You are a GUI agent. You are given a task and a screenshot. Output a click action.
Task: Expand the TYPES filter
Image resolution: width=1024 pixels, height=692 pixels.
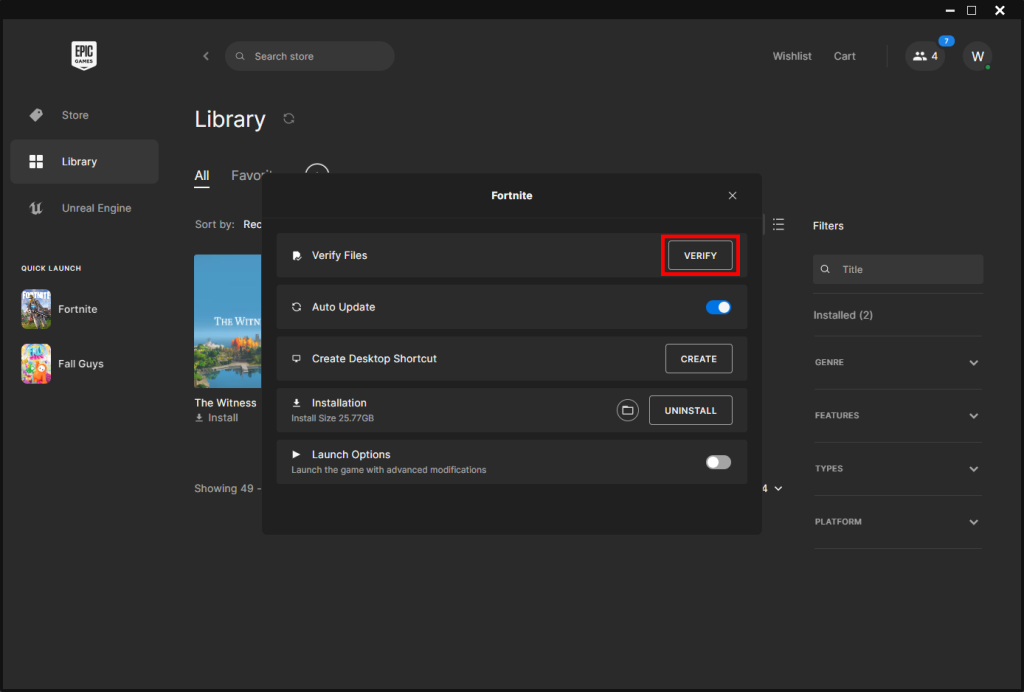[x=897, y=469]
